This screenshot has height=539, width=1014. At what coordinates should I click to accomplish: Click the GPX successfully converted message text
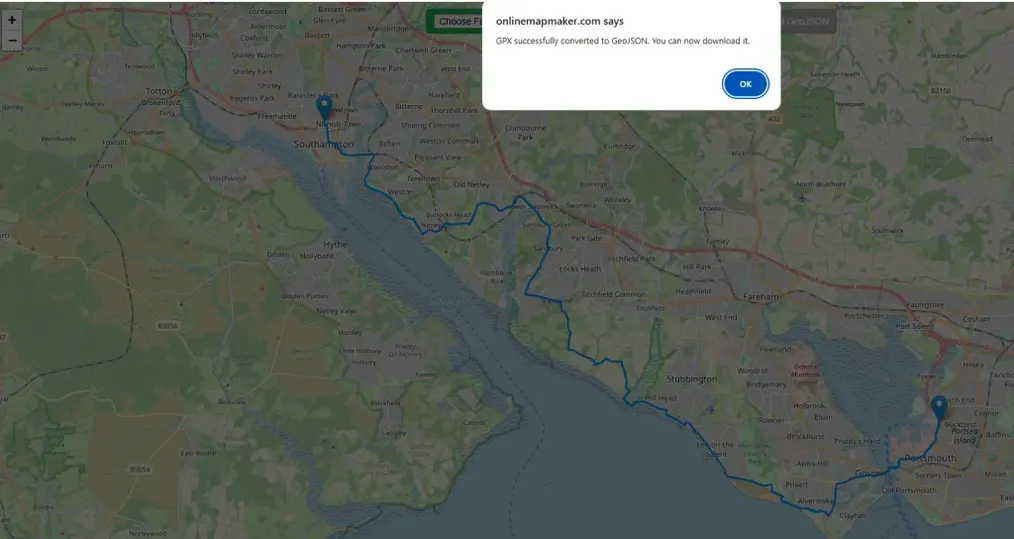coord(622,41)
